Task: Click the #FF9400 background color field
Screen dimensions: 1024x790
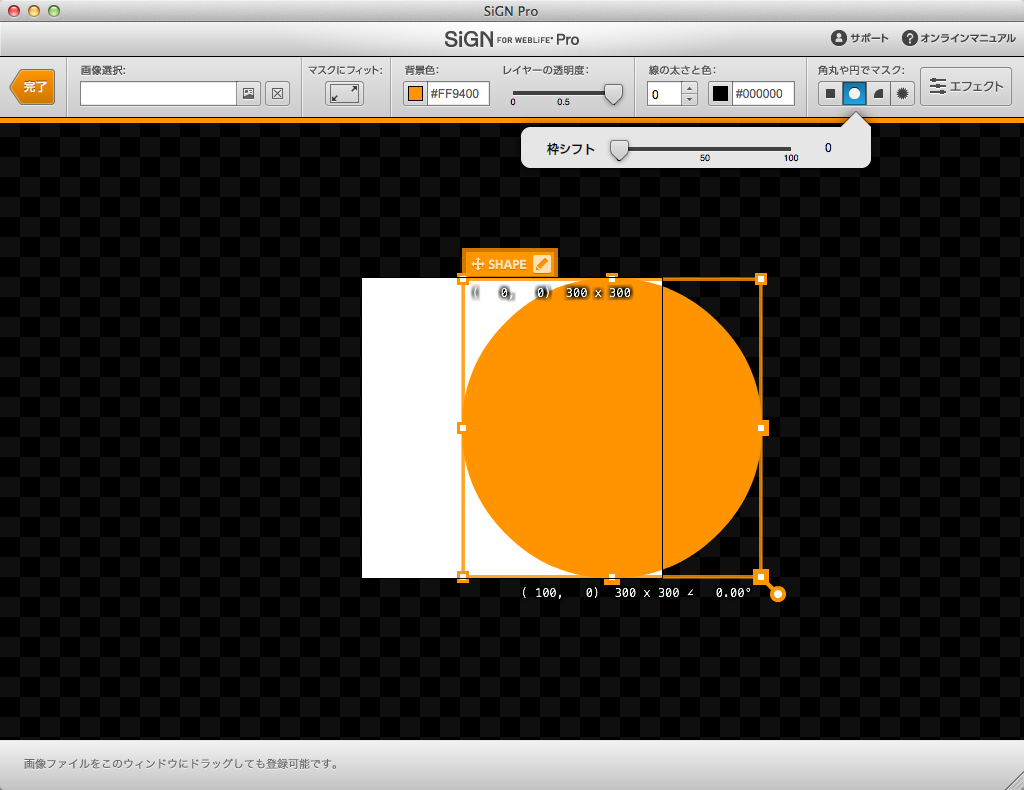Action: point(458,93)
